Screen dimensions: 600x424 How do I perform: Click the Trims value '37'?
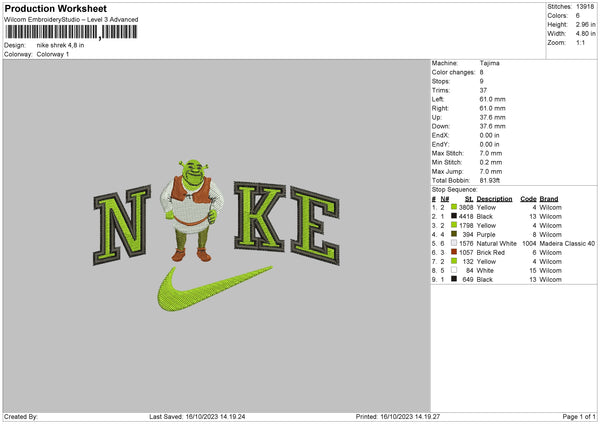click(x=483, y=90)
